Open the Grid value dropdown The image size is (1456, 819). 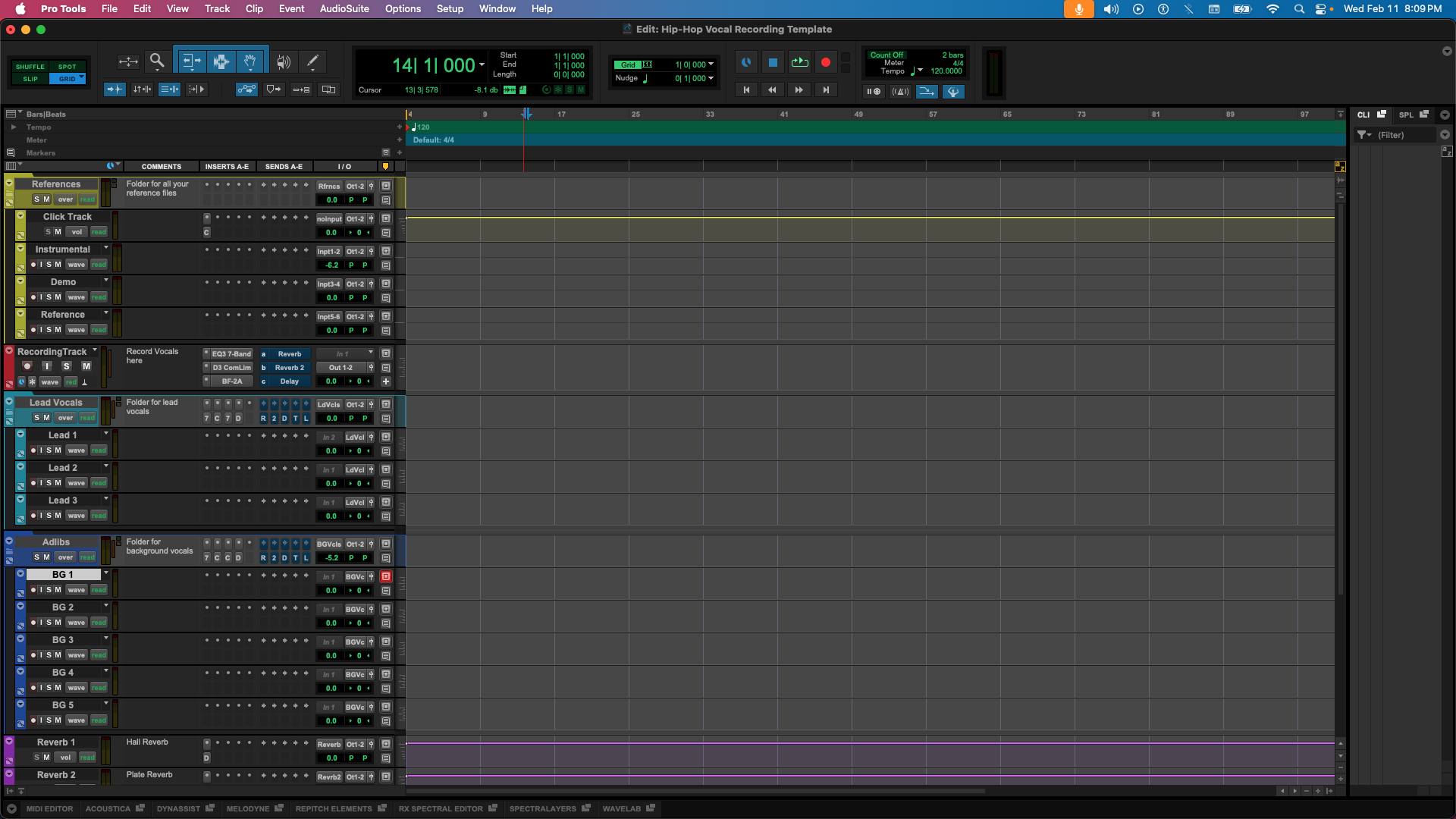(710, 64)
